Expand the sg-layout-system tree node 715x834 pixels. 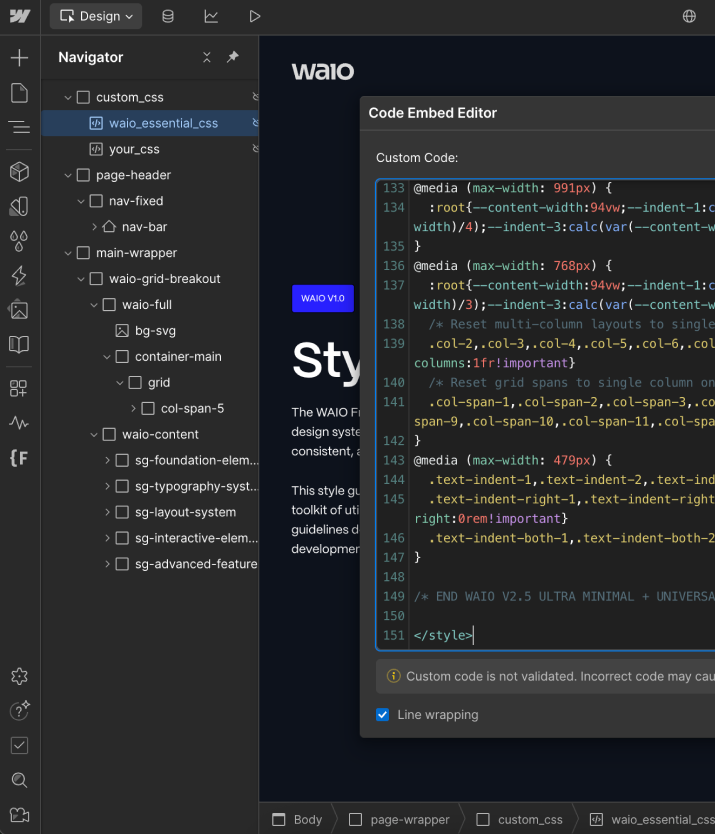pos(107,512)
